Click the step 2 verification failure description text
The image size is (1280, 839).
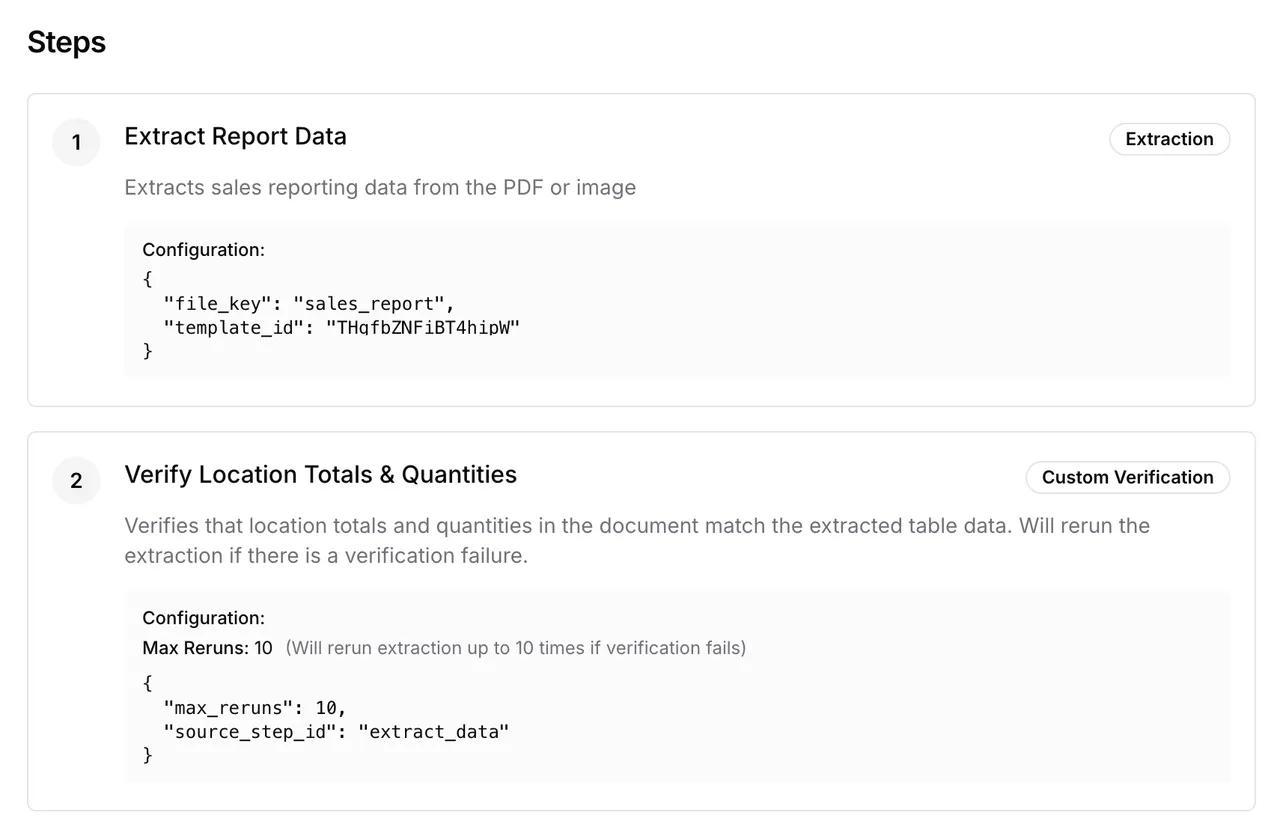pos(637,540)
